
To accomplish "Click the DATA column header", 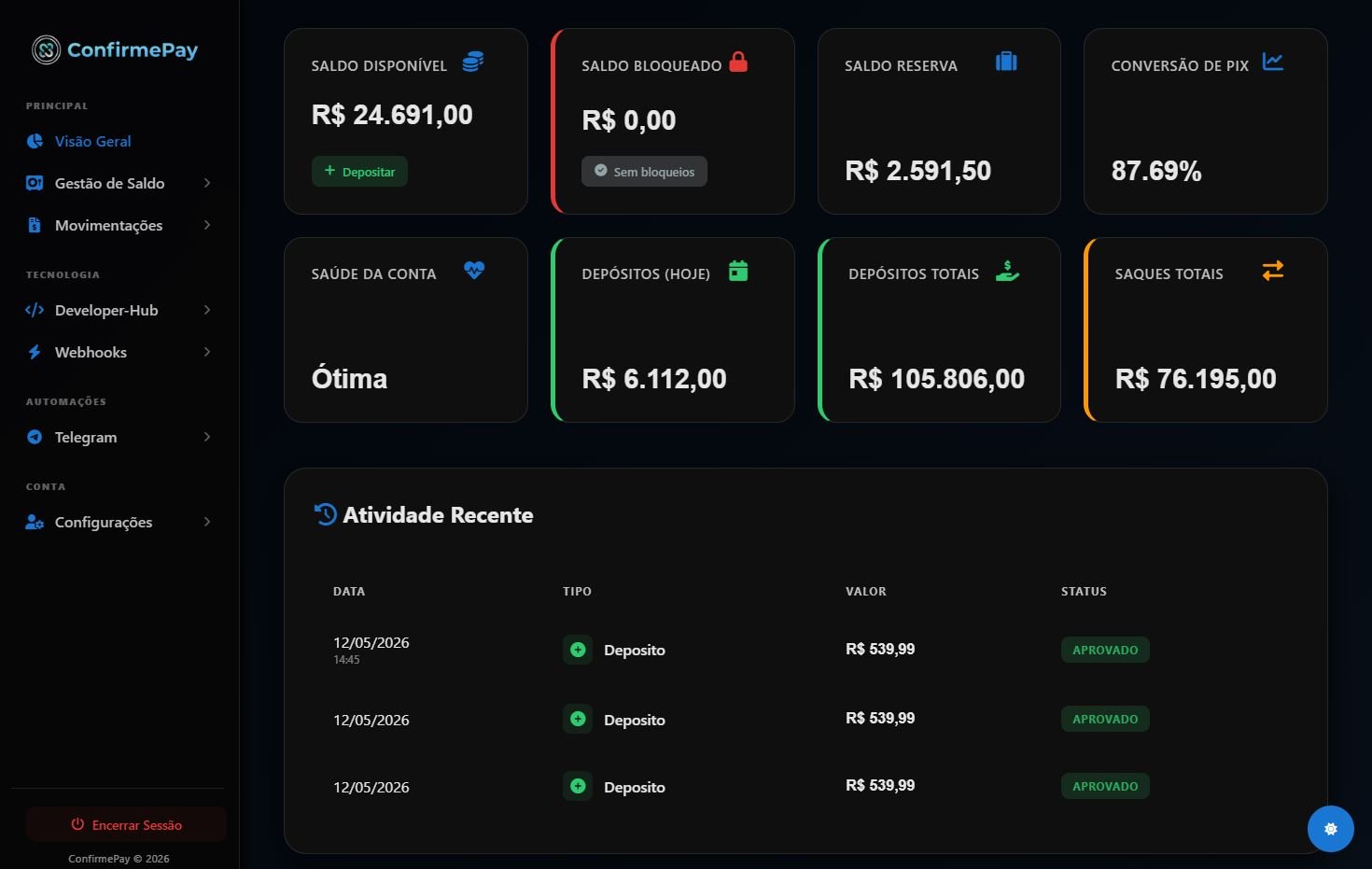I will (349, 591).
